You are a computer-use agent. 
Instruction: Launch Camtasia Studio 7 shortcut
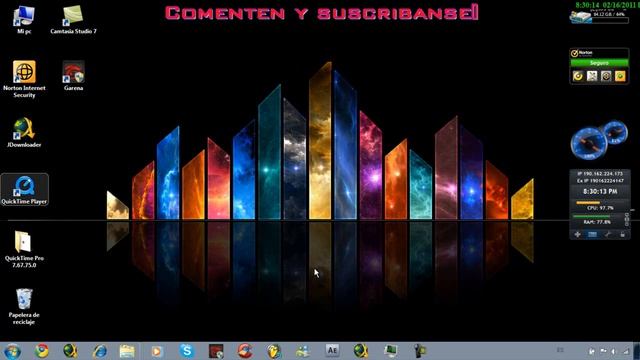(73, 20)
